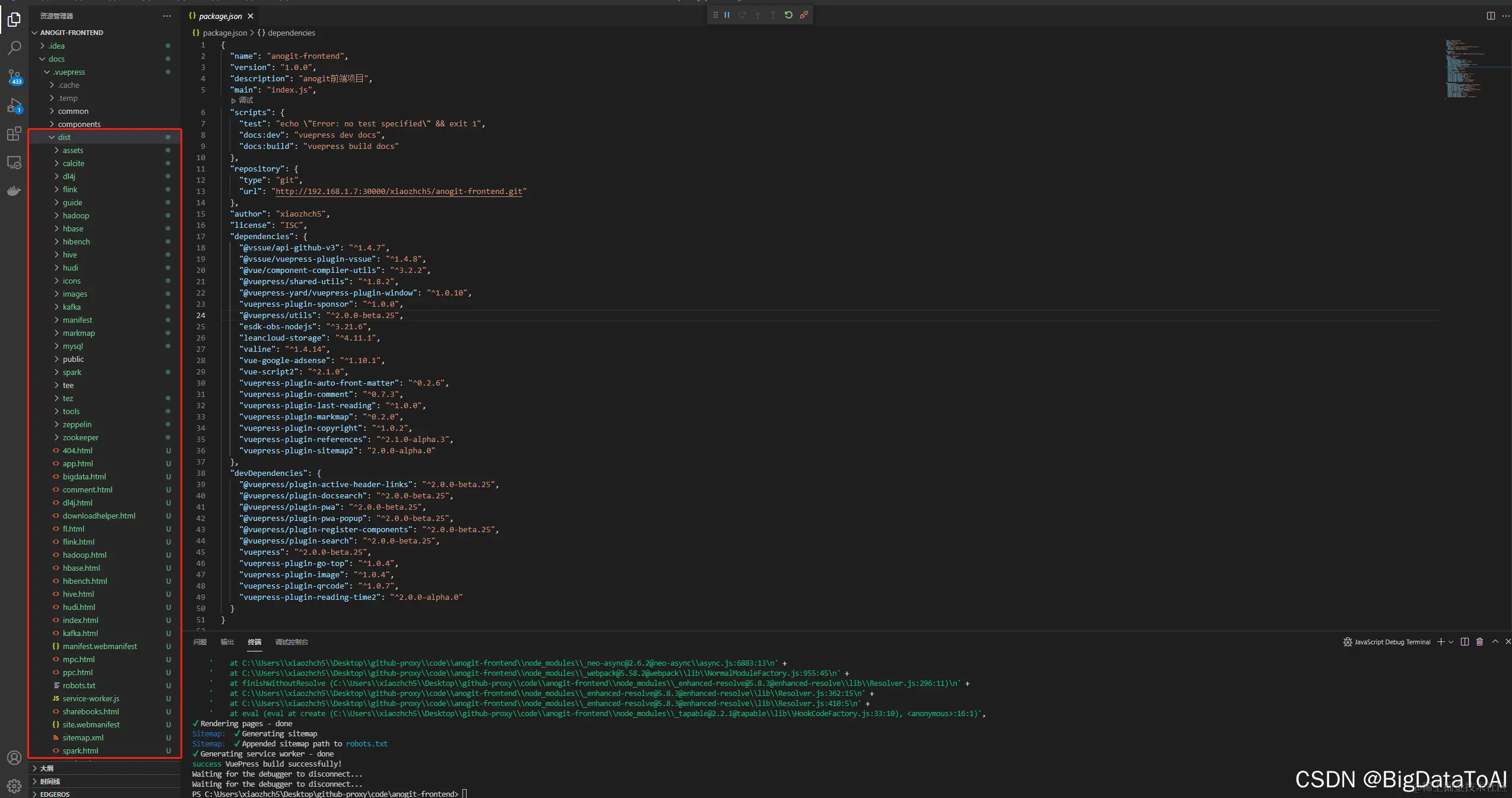Disconnect the debugger

(804, 15)
